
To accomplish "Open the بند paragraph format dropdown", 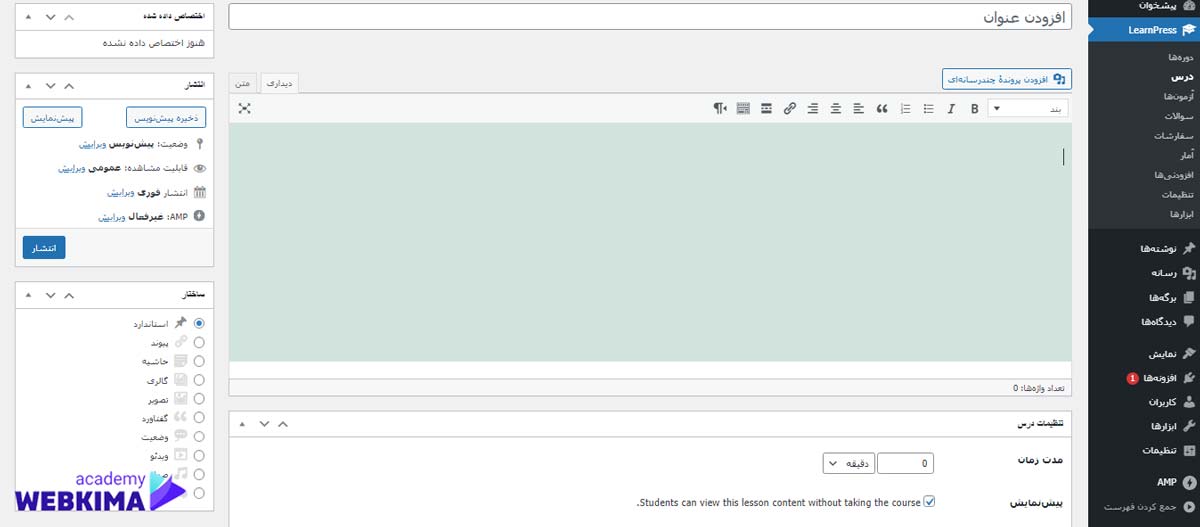I will (1028, 108).
